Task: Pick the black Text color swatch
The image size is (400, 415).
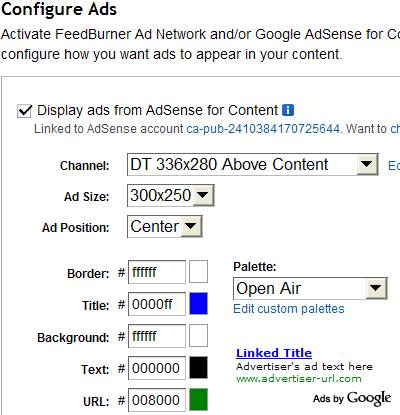Action: point(198,368)
